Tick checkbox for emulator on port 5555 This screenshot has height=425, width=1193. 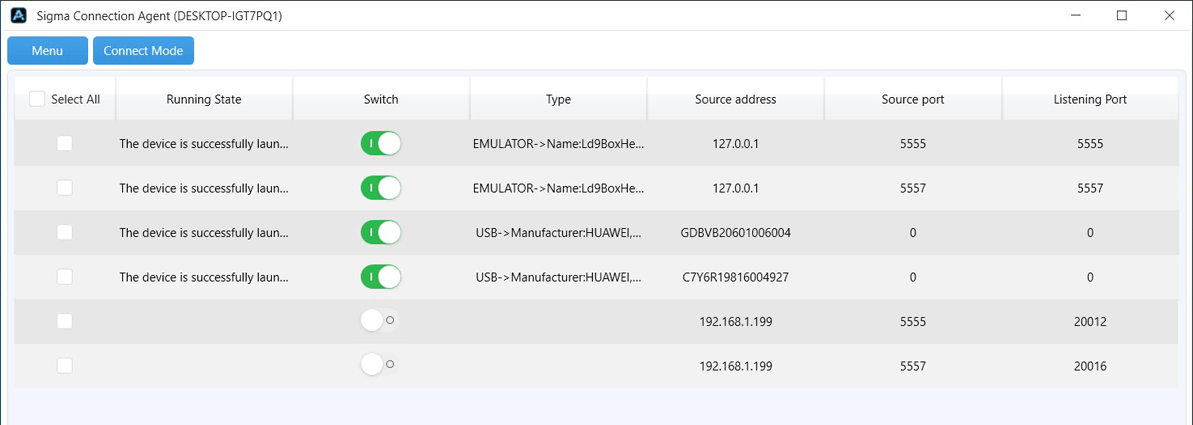tap(65, 143)
